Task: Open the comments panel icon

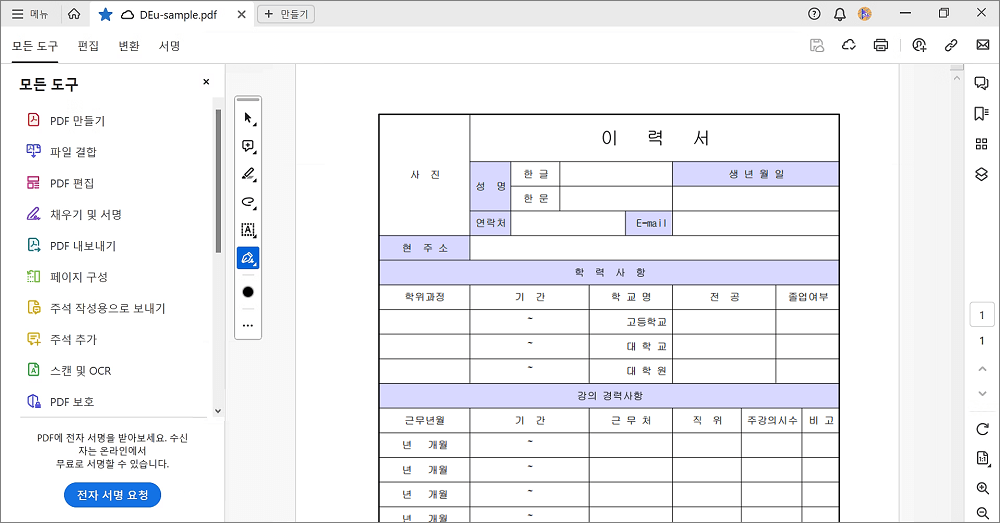Action: (x=982, y=83)
